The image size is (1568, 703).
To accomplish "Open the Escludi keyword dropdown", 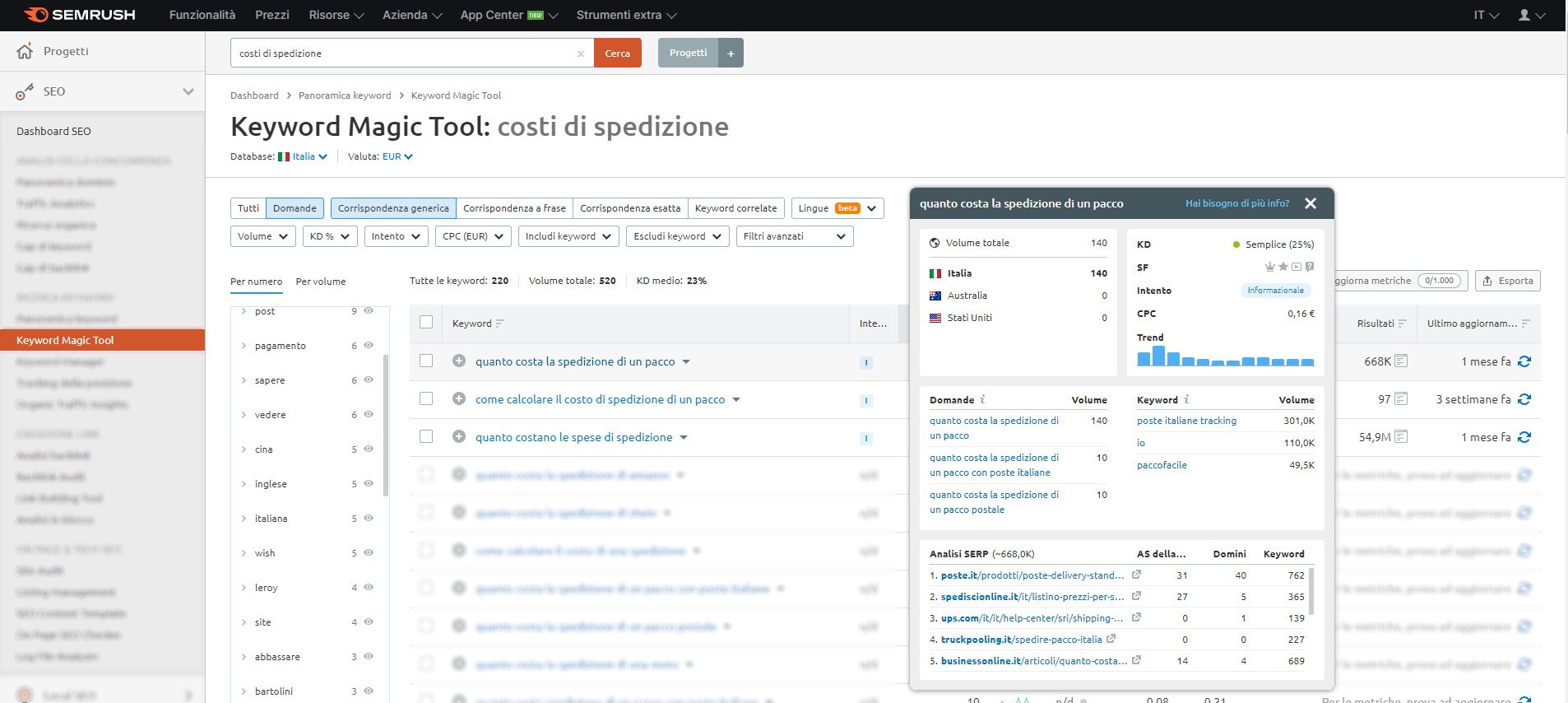I will 678,236.
